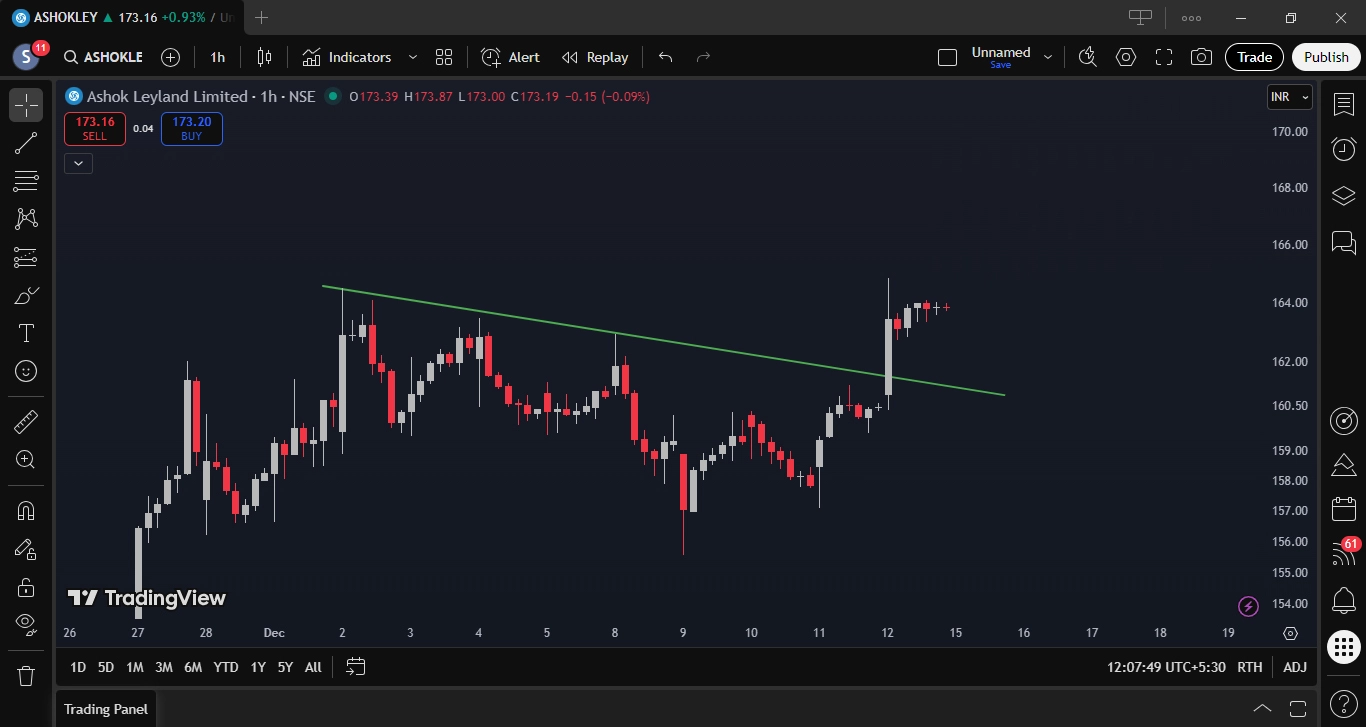The width and height of the screenshot is (1366, 727).
Task: Open chart settings hexagon icon
Action: click(x=1126, y=57)
